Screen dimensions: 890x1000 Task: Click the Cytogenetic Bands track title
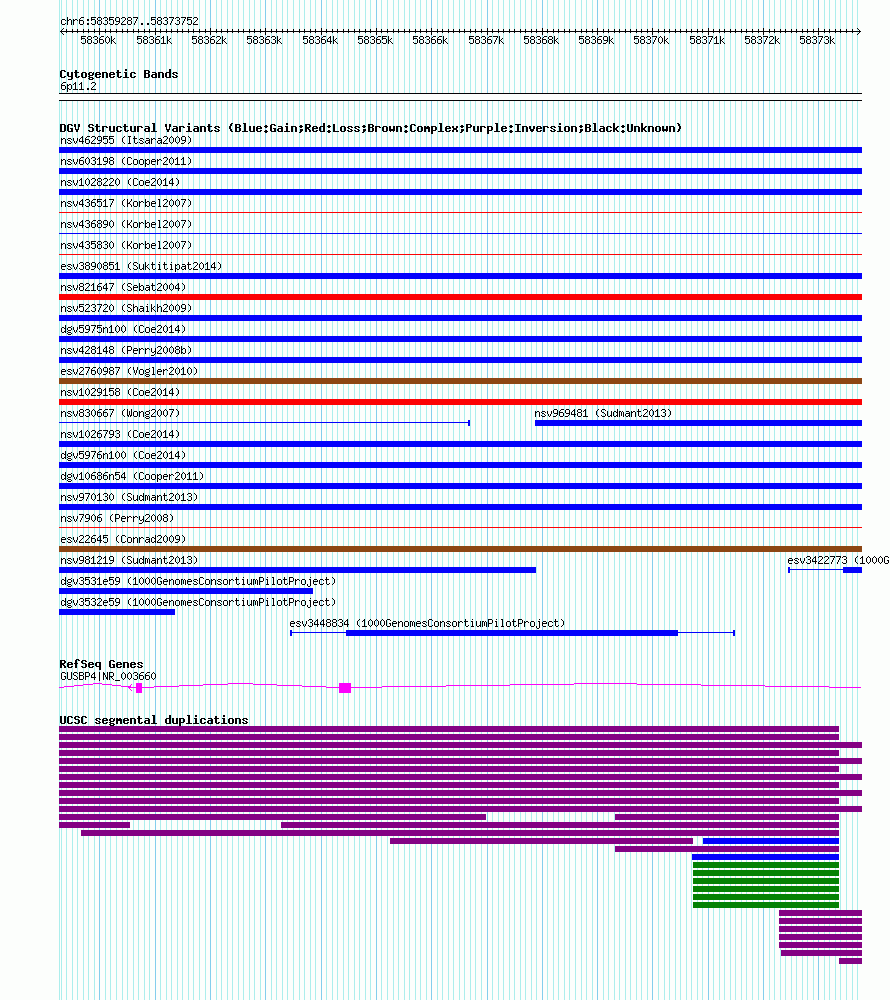(119, 75)
